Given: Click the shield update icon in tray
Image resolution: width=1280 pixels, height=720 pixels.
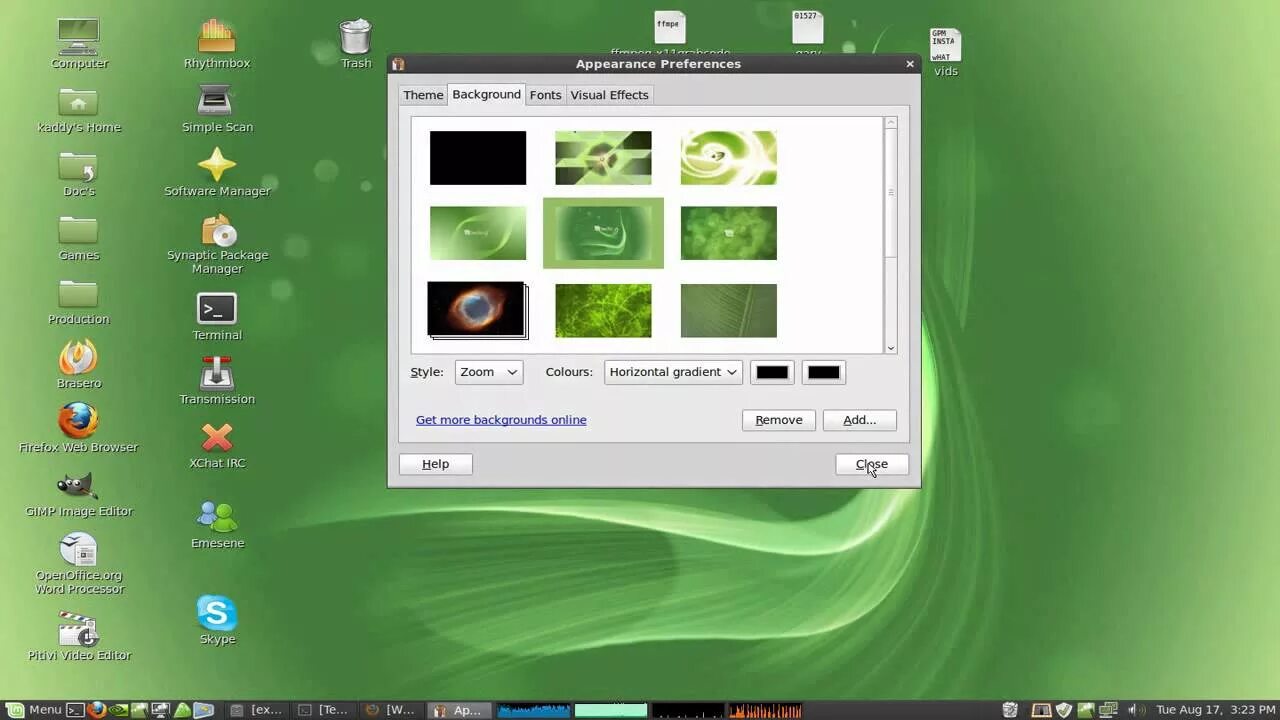Looking at the screenshot, I should (1064, 710).
